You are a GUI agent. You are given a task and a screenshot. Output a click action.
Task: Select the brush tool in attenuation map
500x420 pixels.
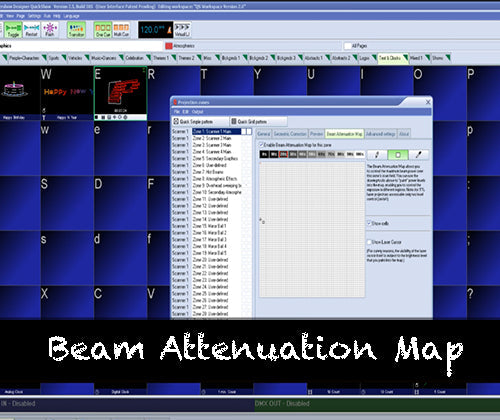pos(418,155)
